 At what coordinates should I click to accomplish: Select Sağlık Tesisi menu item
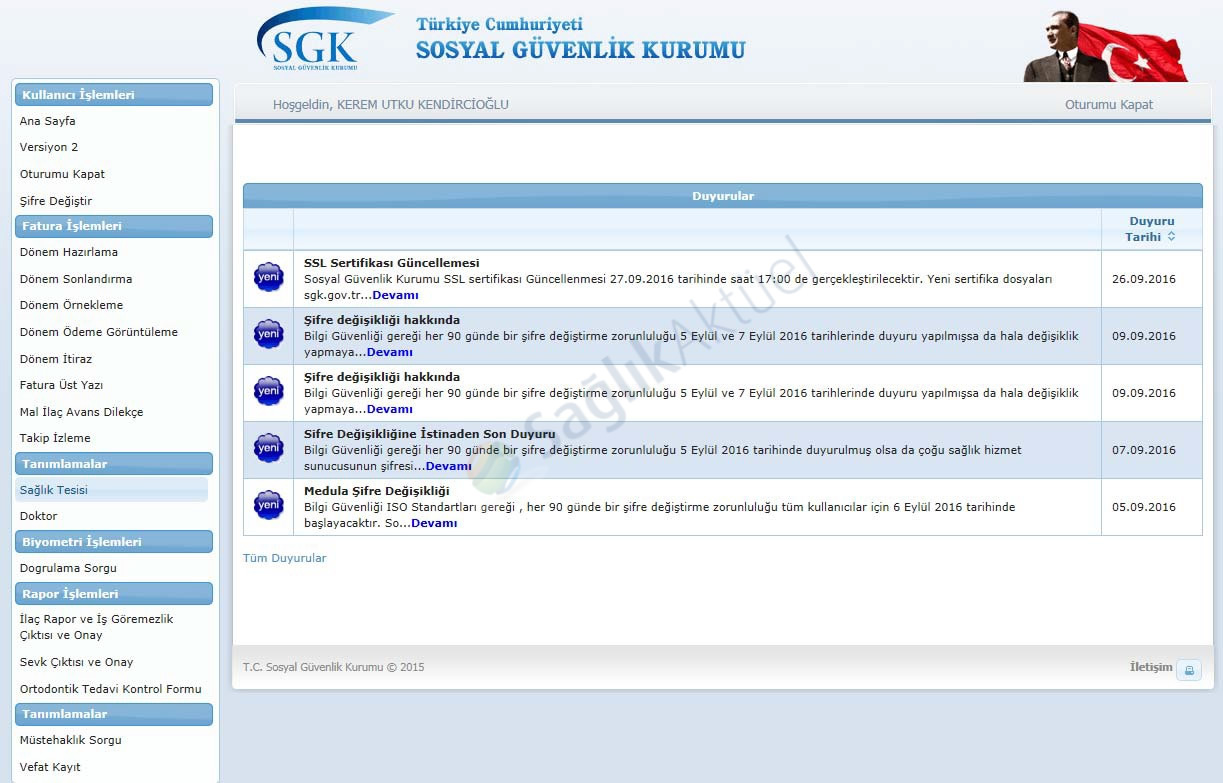(x=54, y=490)
